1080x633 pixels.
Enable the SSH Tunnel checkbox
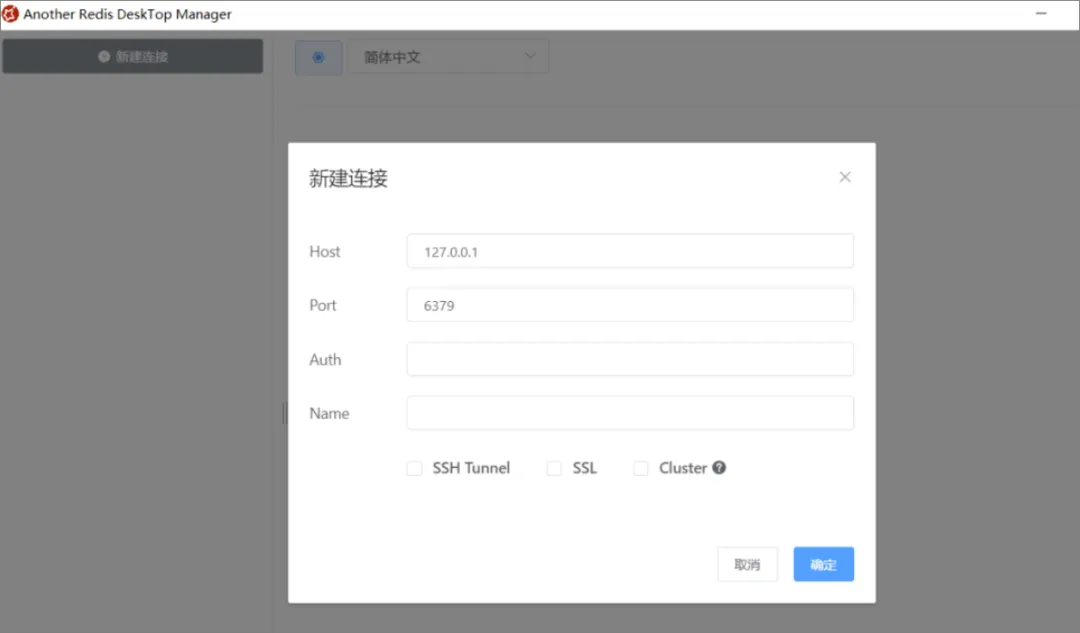pyautogui.click(x=414, y=468)
